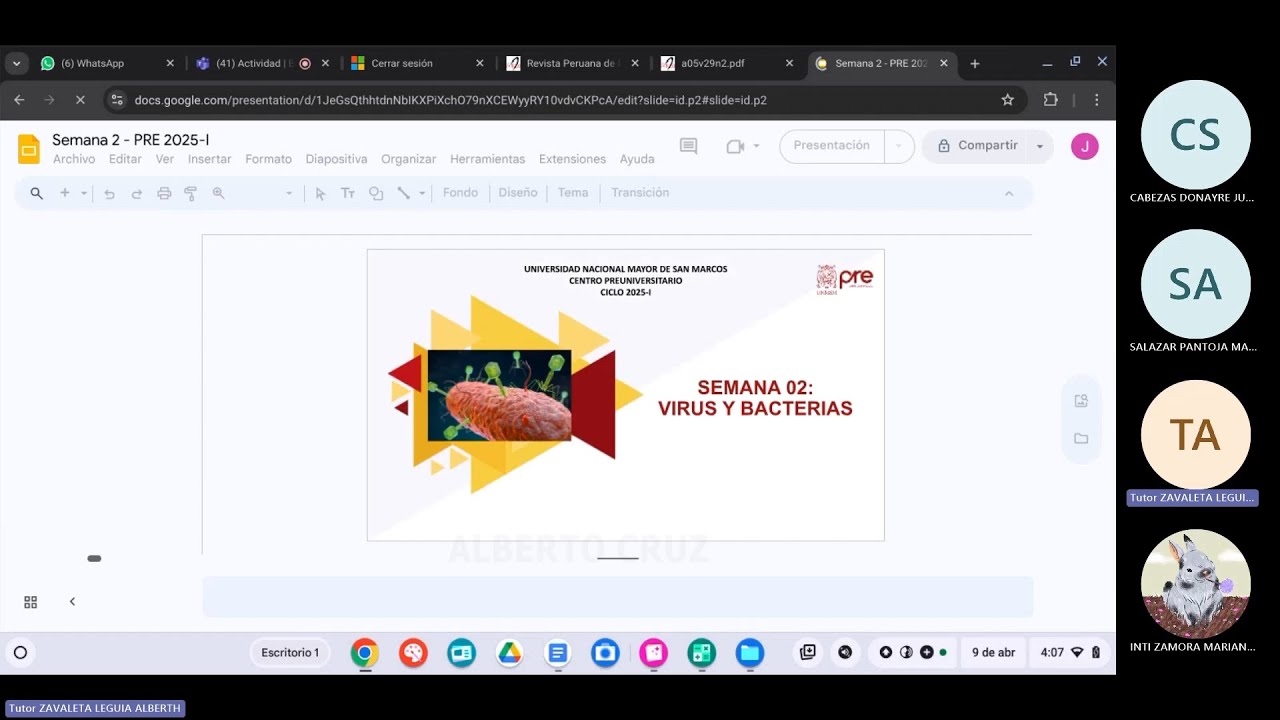
Task: Open the zoom level dropdown
Action: (x=289, y=193)
